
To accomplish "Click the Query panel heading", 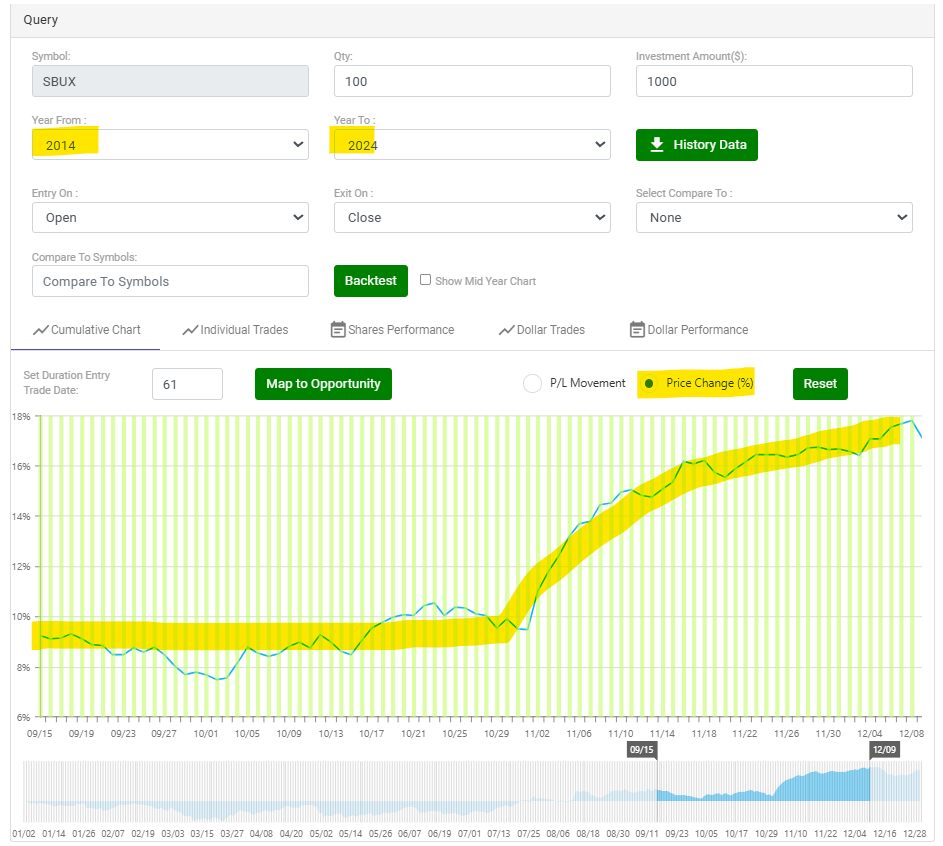I will click(x=41, y=20).
